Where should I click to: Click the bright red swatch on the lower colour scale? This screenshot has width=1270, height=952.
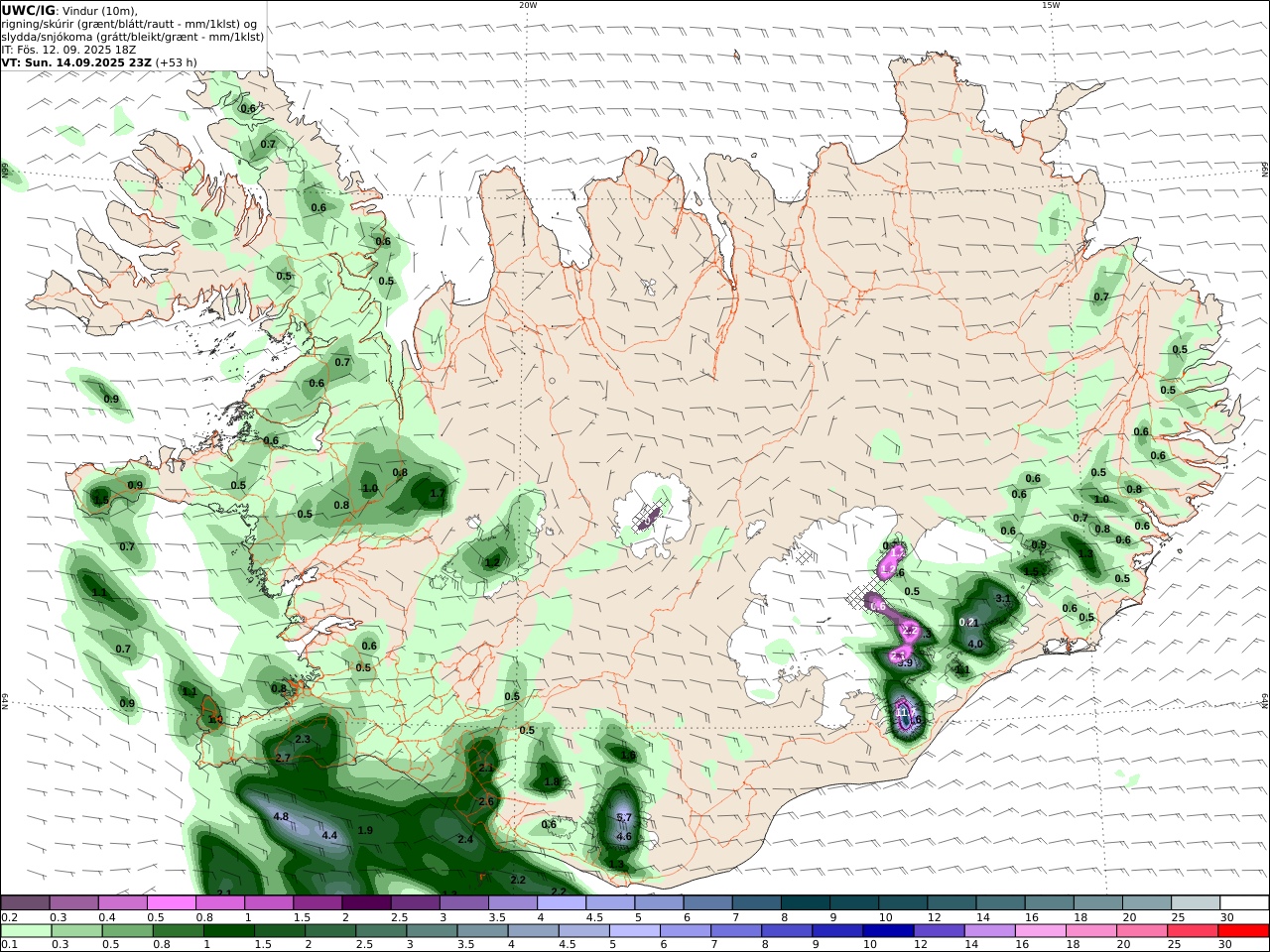tap(1244, 932)
